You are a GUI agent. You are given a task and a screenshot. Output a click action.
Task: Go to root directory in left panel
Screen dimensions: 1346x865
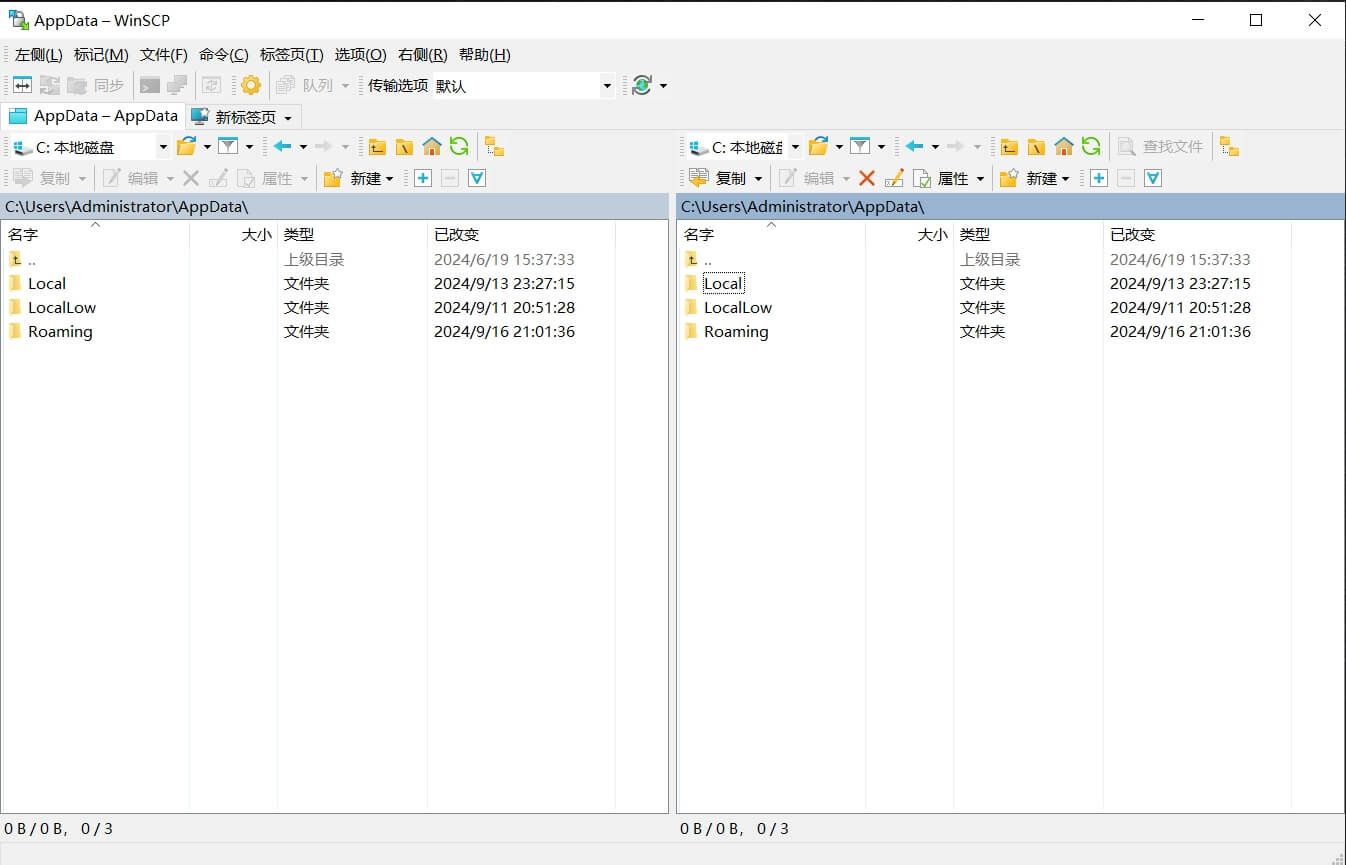[404, 147]
